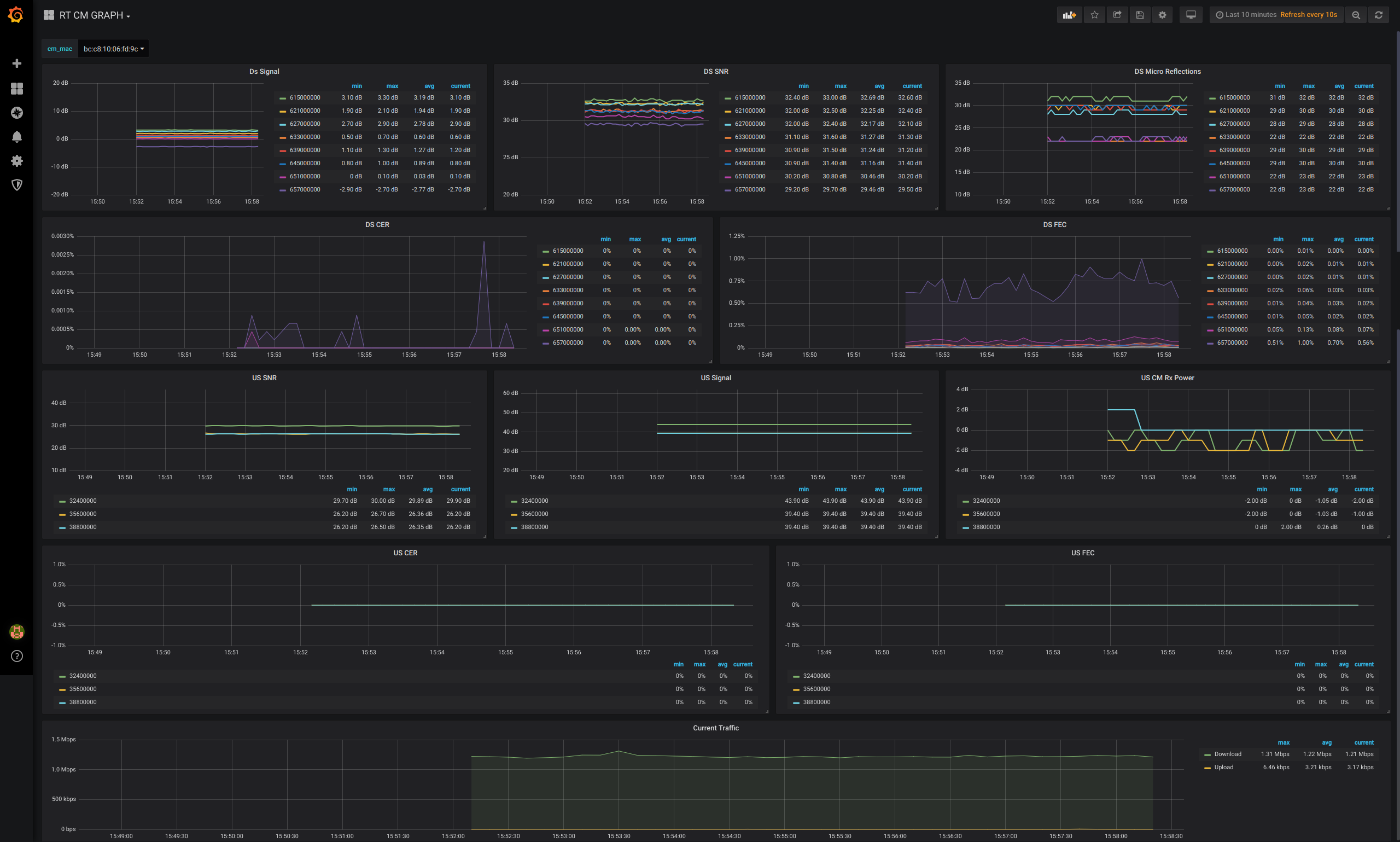This screenshot has height=842, width=1400.
Task: Open the Create plus menu in sidebar
Action: (16, 63)
